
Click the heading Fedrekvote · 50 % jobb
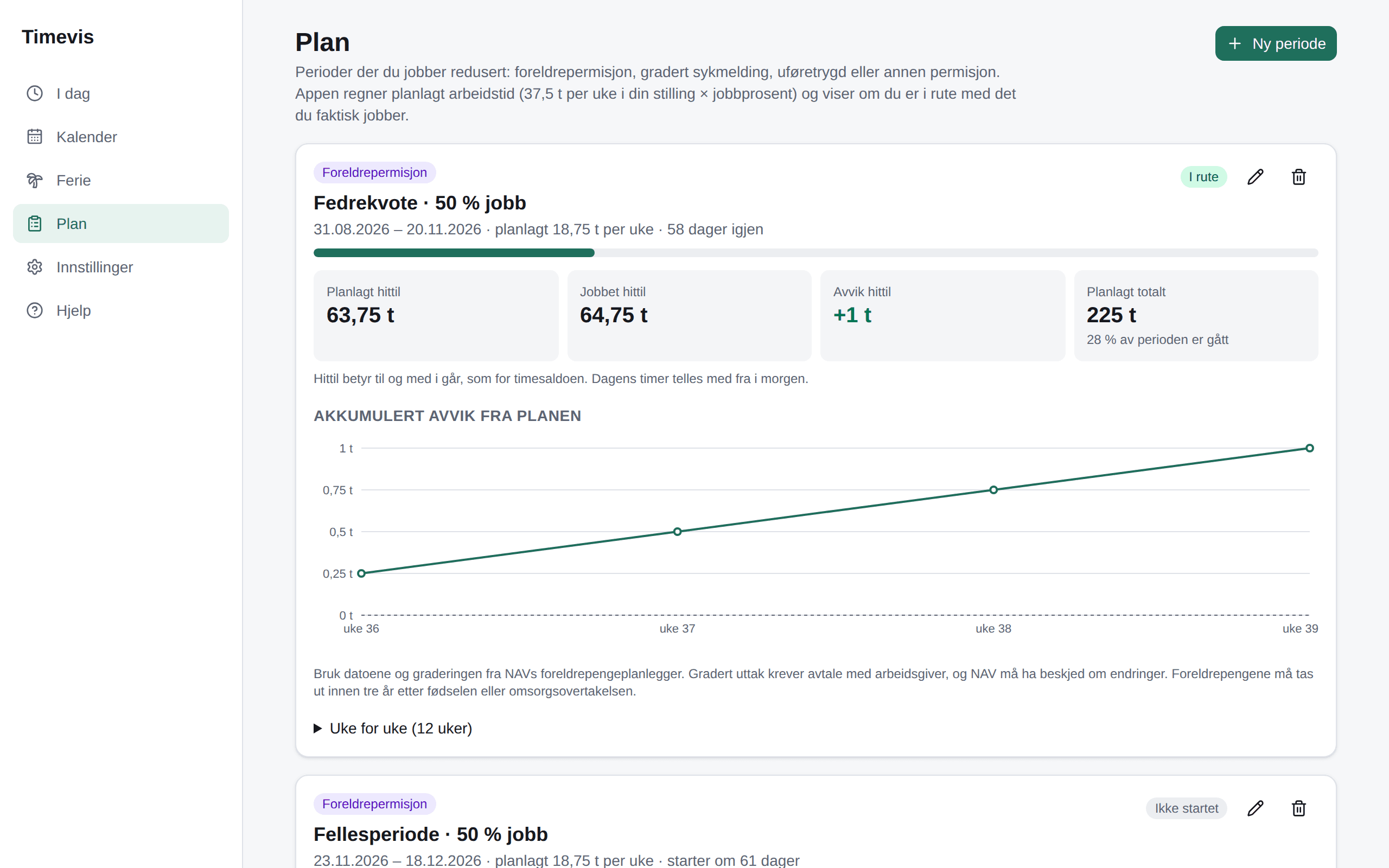[419, 203]
